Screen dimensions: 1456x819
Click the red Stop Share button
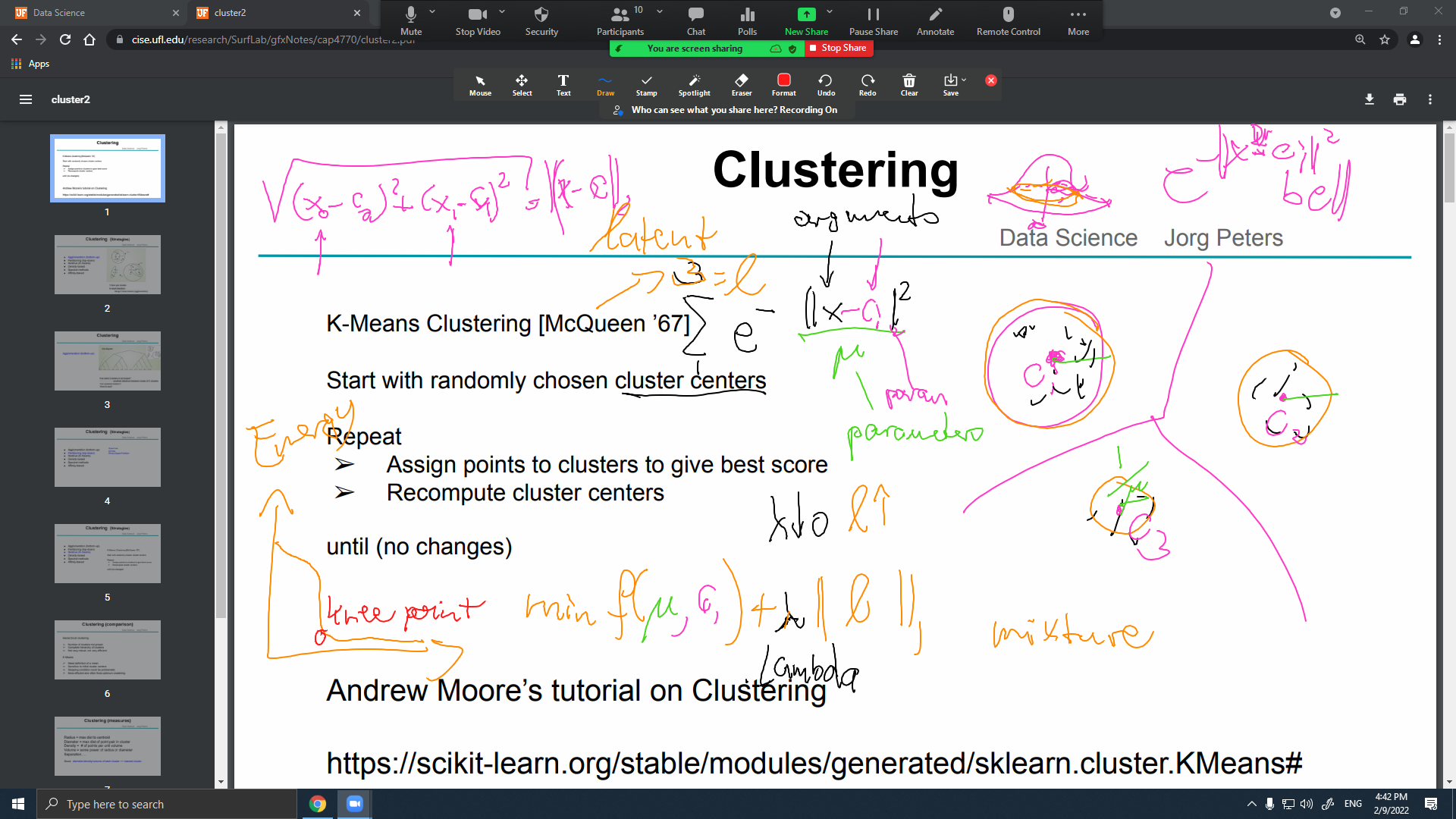click(838, 48)
